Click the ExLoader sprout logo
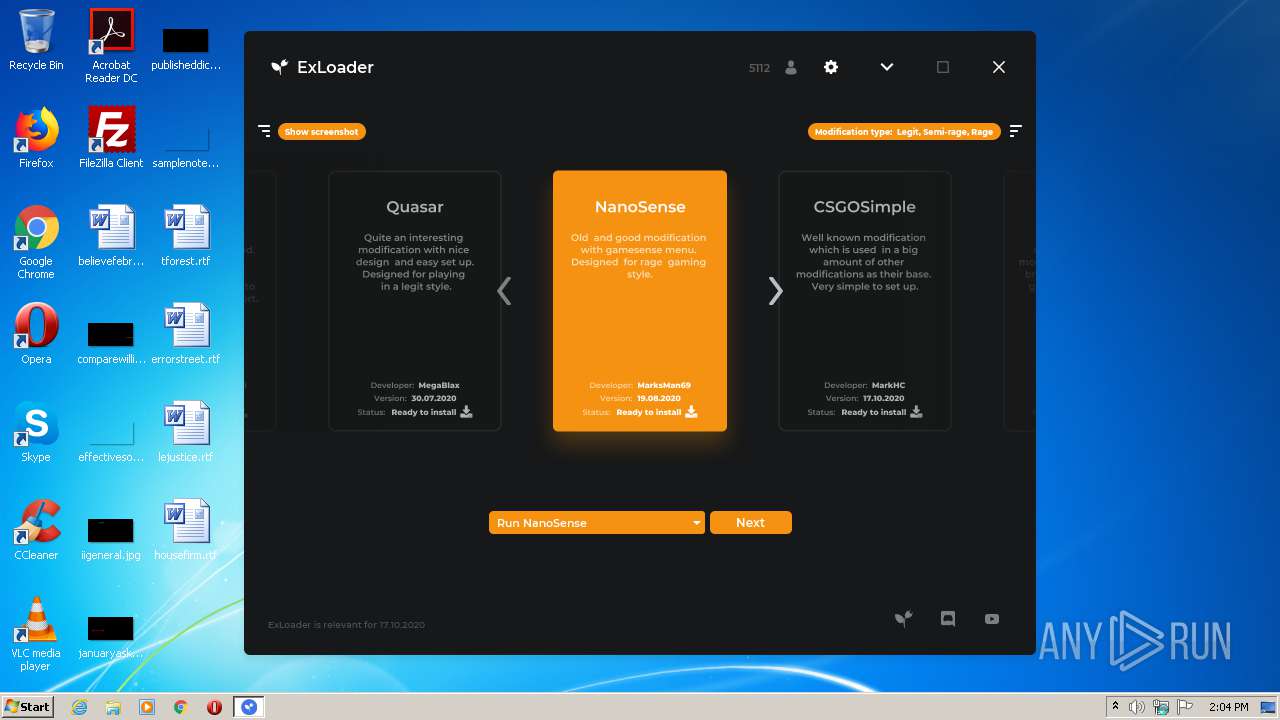Image resolution: width=1280 pixels, height=720 pixels. tap(280, 67)
